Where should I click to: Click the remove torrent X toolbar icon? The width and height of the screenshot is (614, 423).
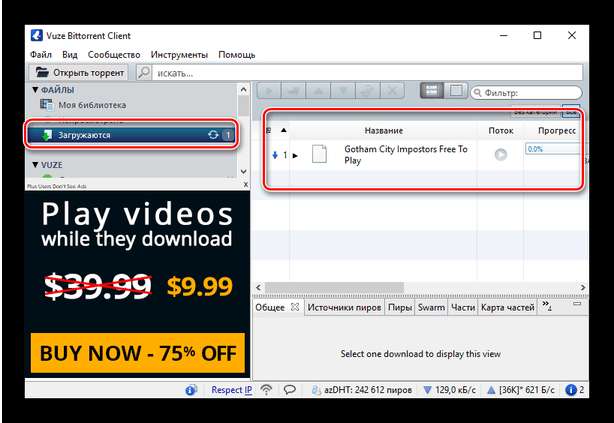pos(393,92)
